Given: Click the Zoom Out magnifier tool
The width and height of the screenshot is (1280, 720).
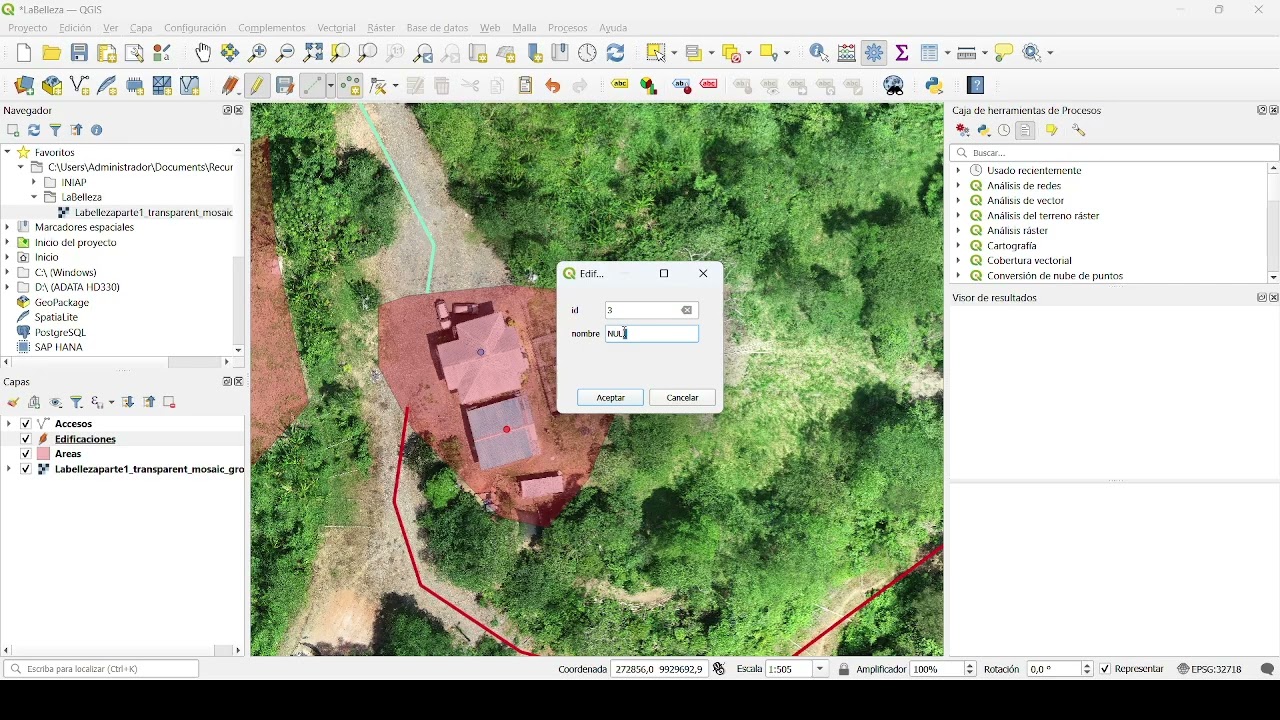Looking at the screenshot, I should 285,53.
